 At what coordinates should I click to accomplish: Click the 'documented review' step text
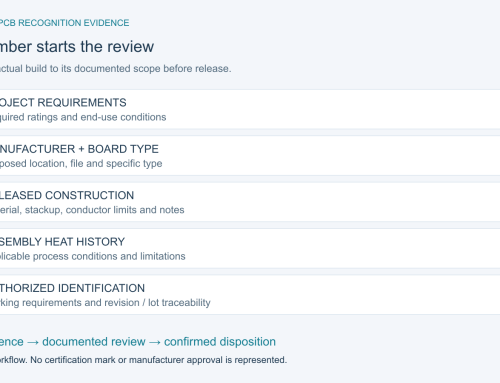click(x=94, y=342)
